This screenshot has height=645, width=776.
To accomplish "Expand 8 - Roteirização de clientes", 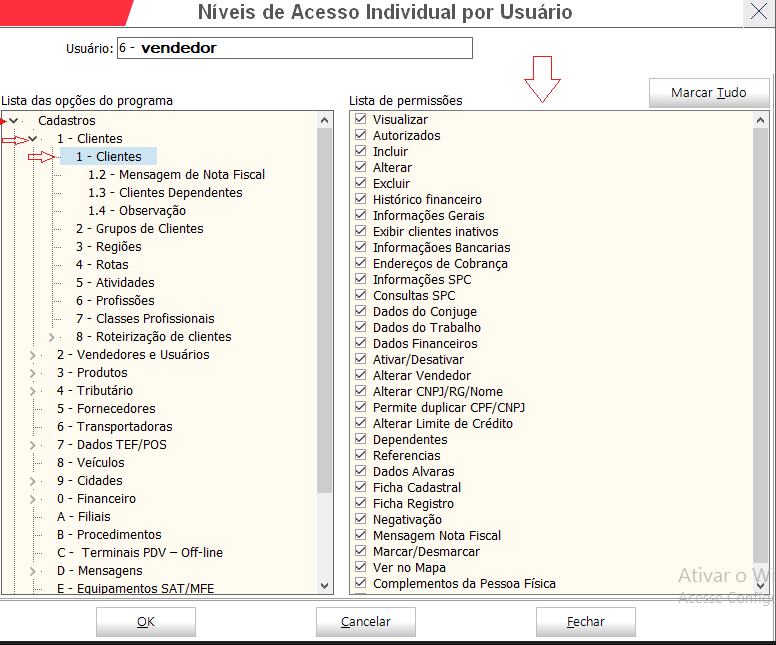I will (x=51, y=337).
